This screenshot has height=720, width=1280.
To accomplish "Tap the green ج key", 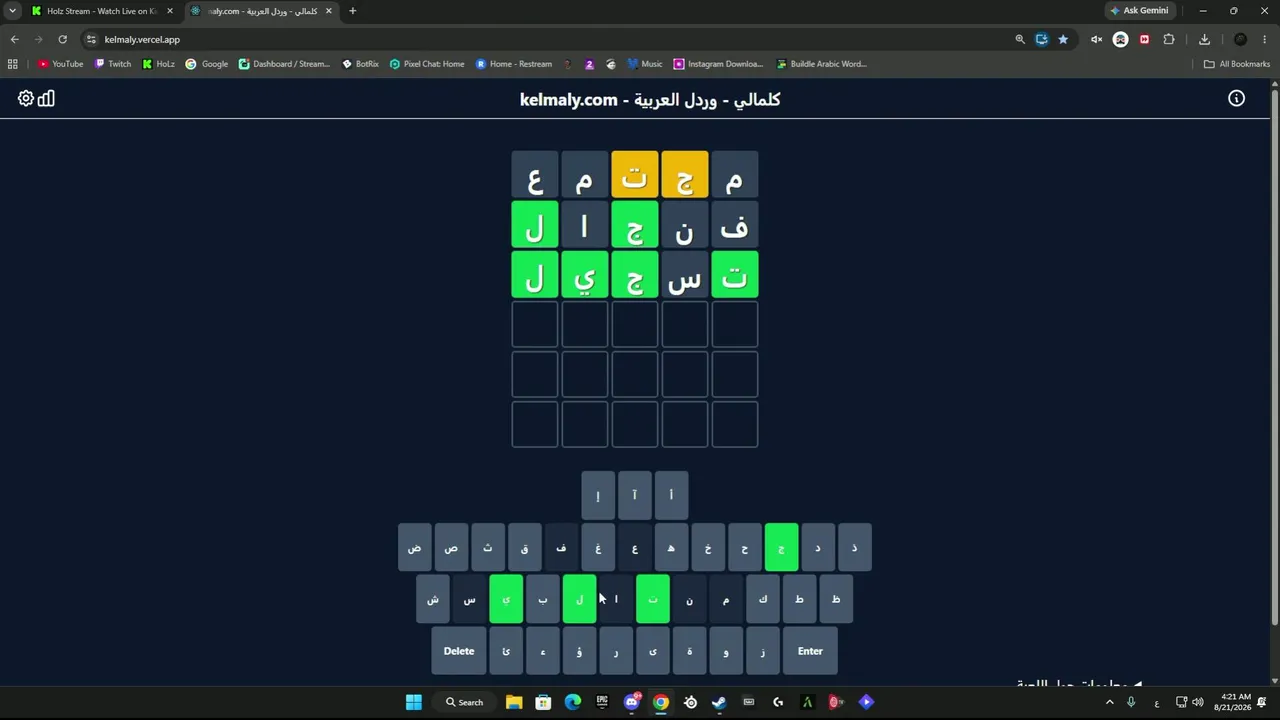I will coord(781,548).
